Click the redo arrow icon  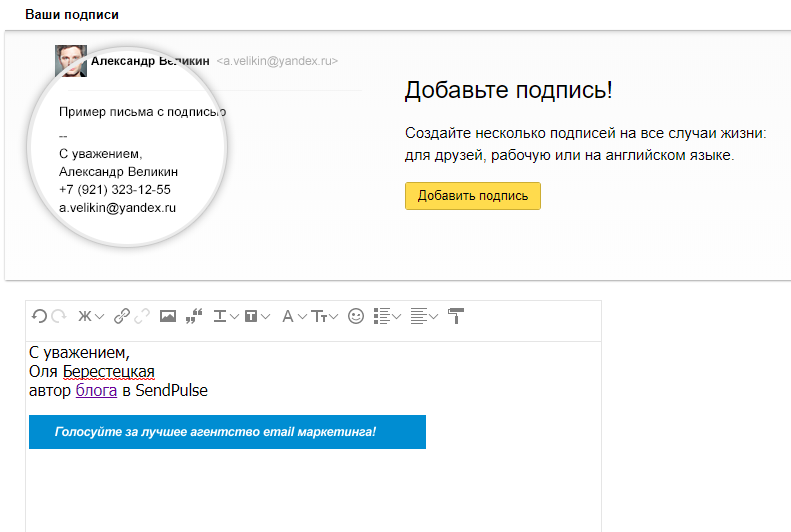[x=59, y=316]
